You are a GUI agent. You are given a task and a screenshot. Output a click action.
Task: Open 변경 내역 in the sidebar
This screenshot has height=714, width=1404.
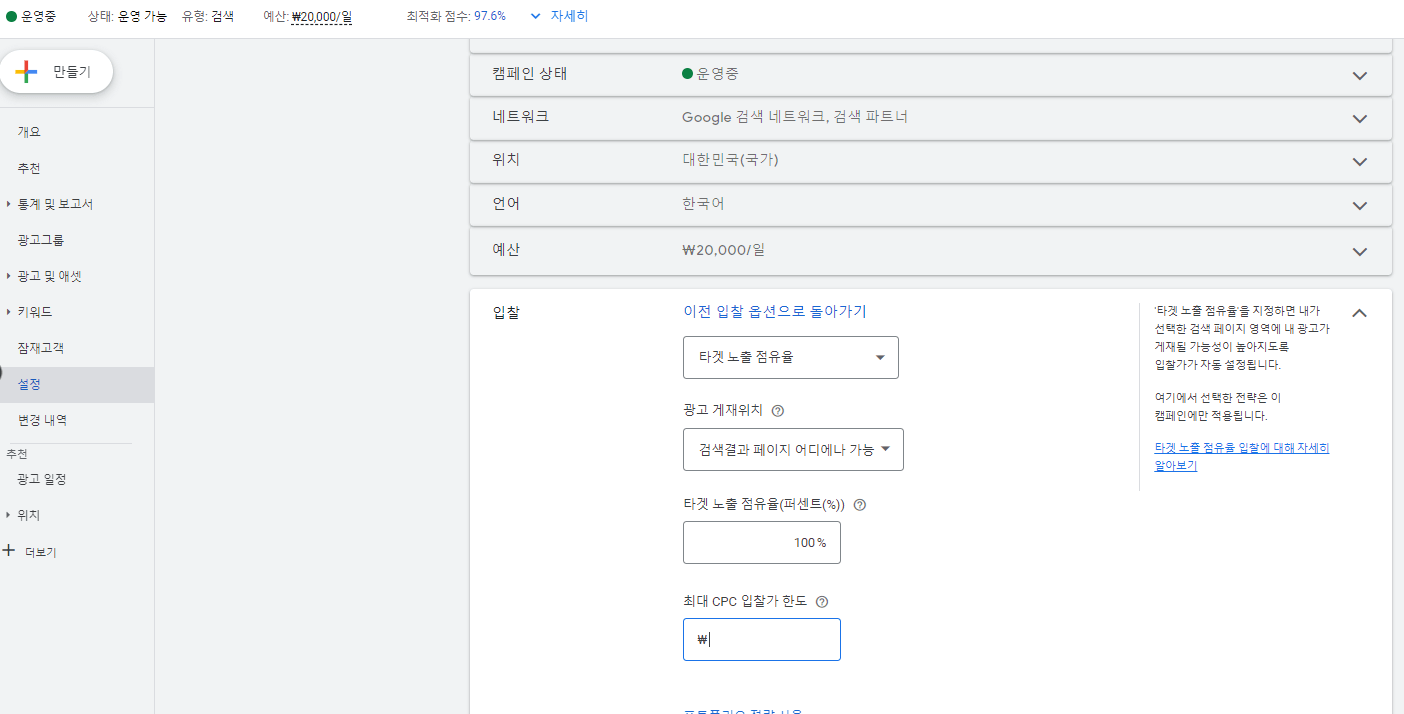coord(42,419)
